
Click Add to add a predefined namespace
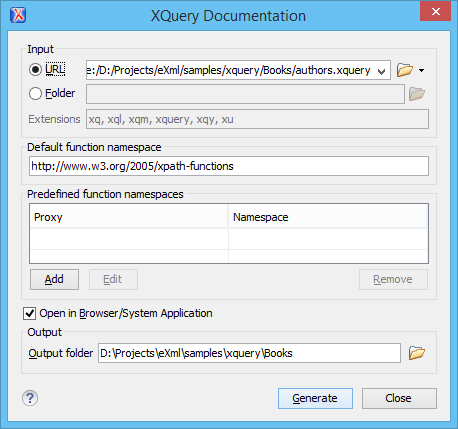point(54,279)
